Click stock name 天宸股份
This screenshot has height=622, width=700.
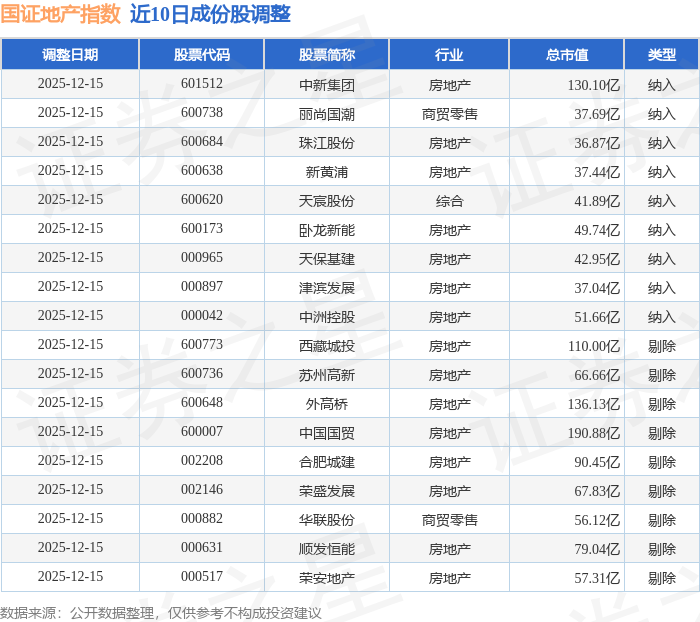[327, 201]
